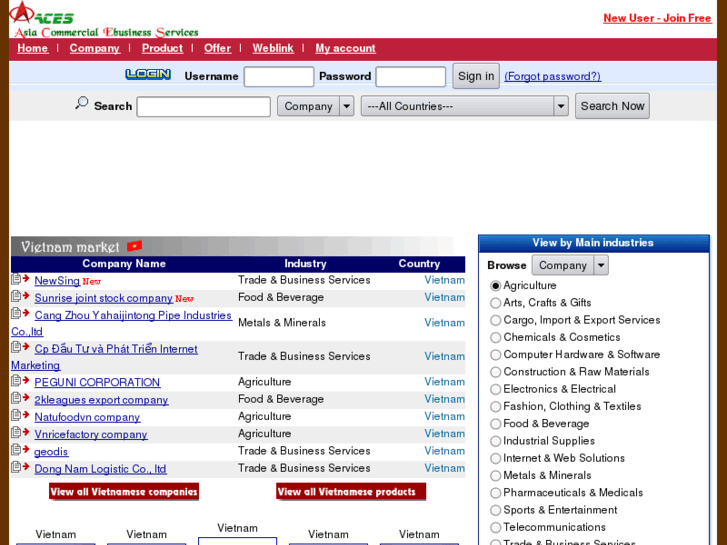This screenshot has width=727, height=545.
Task: Select Telecommunications radio button
Action: pyautogui.click(x=496, y=527)
